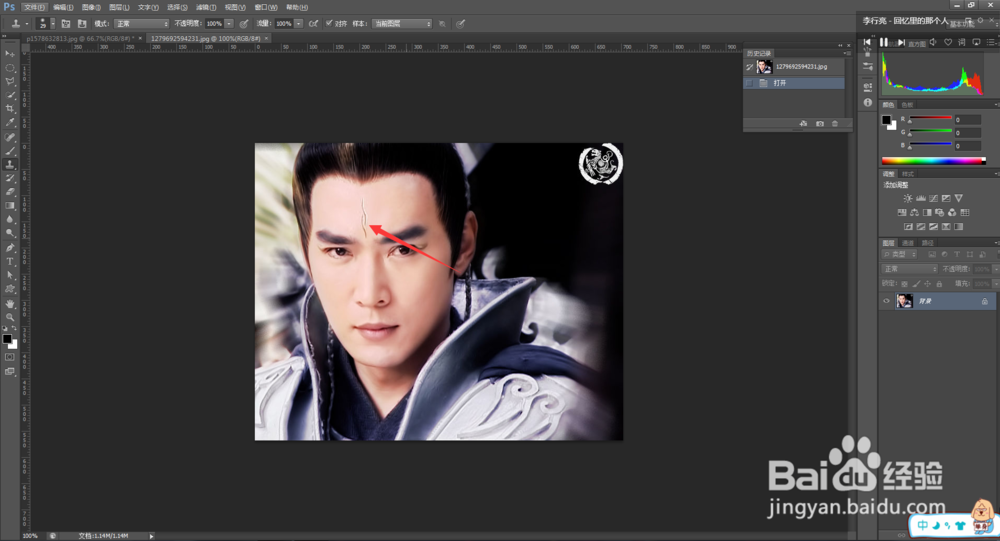Select the Dodge tool
The height and width of the screenshot is (541, 1000).
click(x=10, y=233)
